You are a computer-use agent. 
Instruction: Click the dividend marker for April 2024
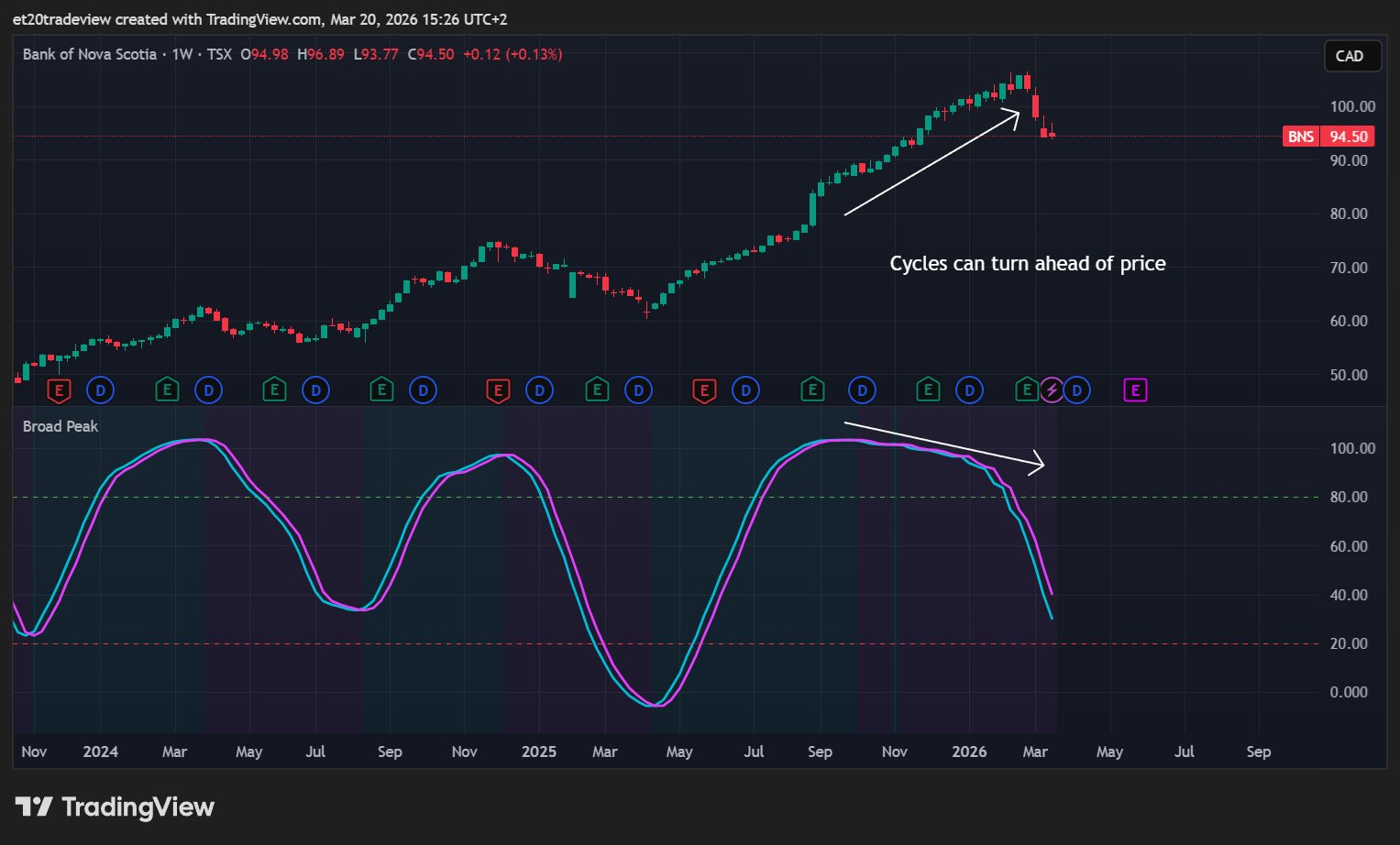click(209, 390)
